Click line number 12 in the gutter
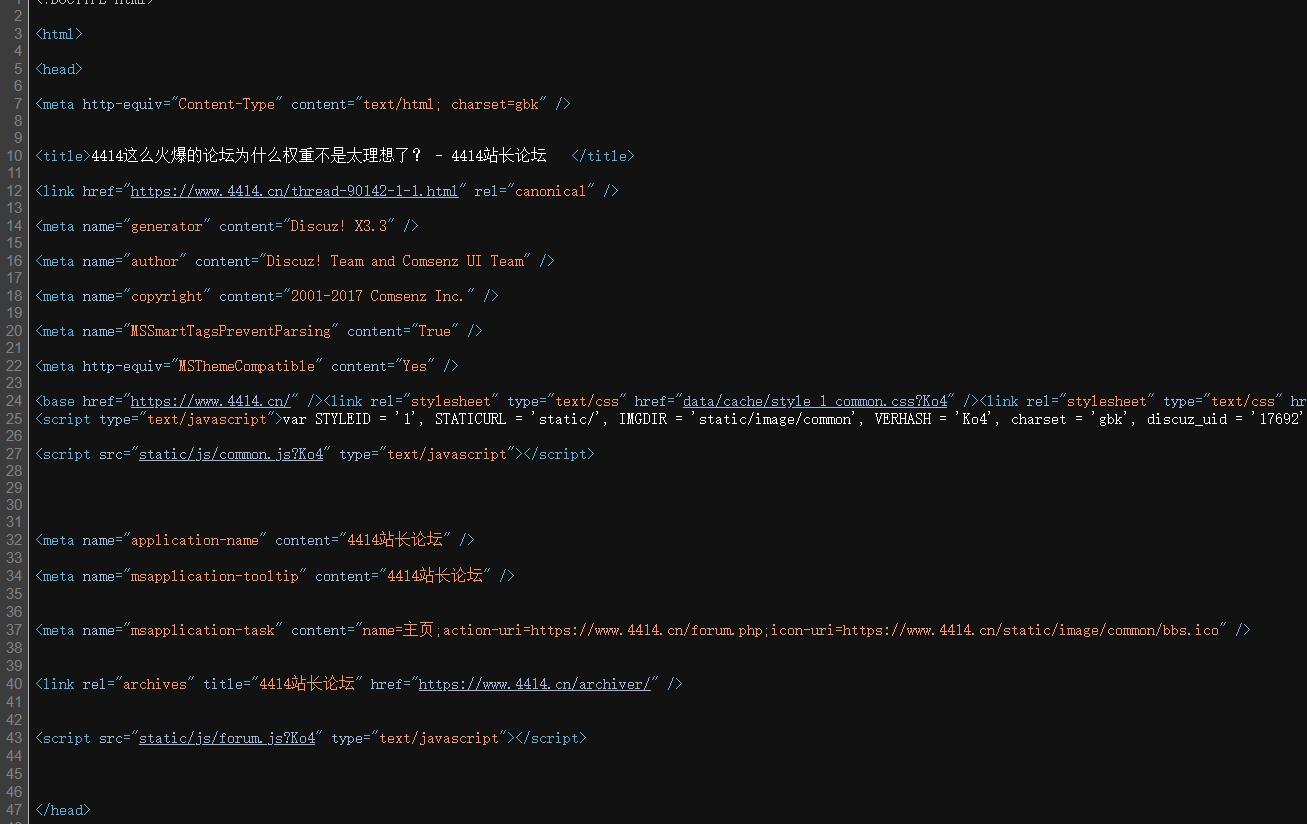This screenshot has height=824, width=1307. [x=14, y=191]
